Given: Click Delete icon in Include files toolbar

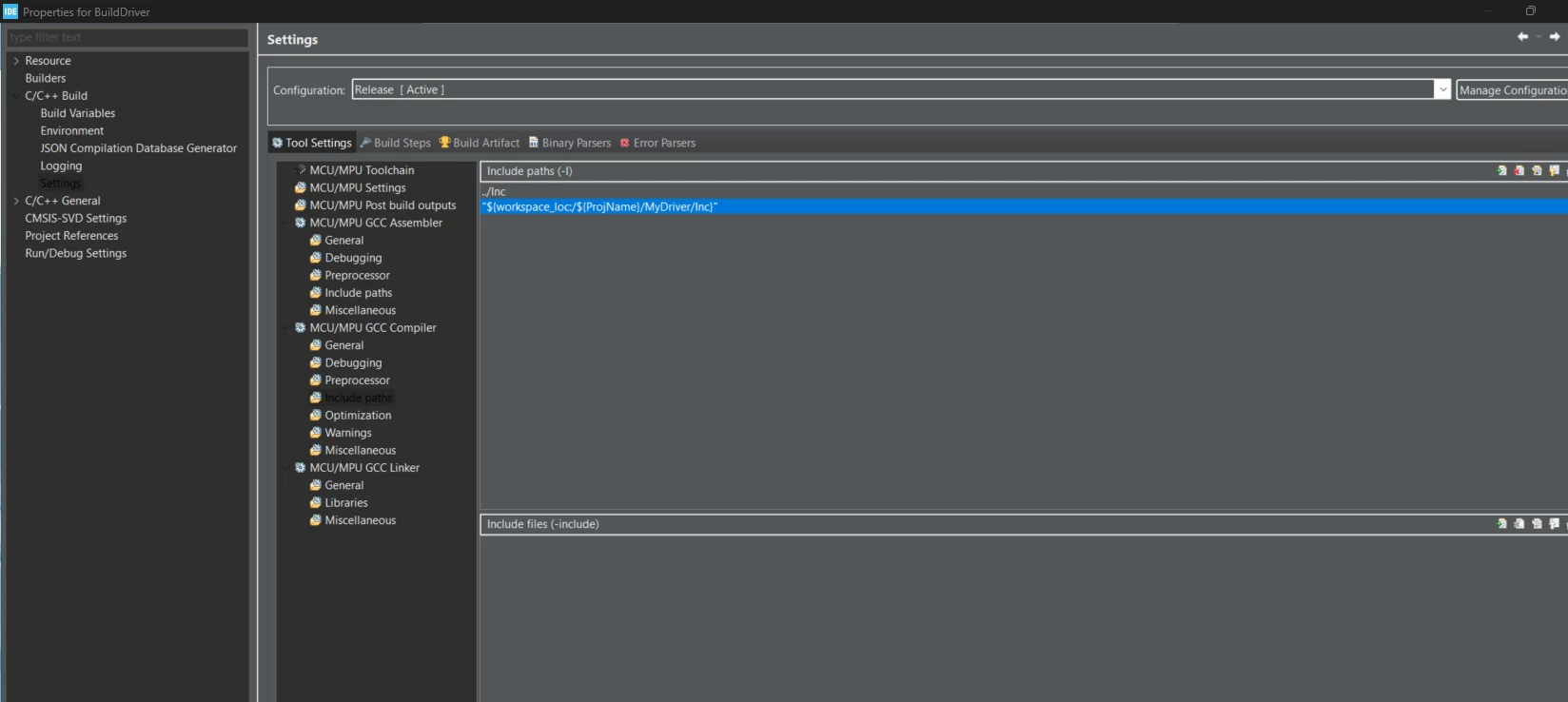Looking at the screenshot, I should pos(1519,524).
